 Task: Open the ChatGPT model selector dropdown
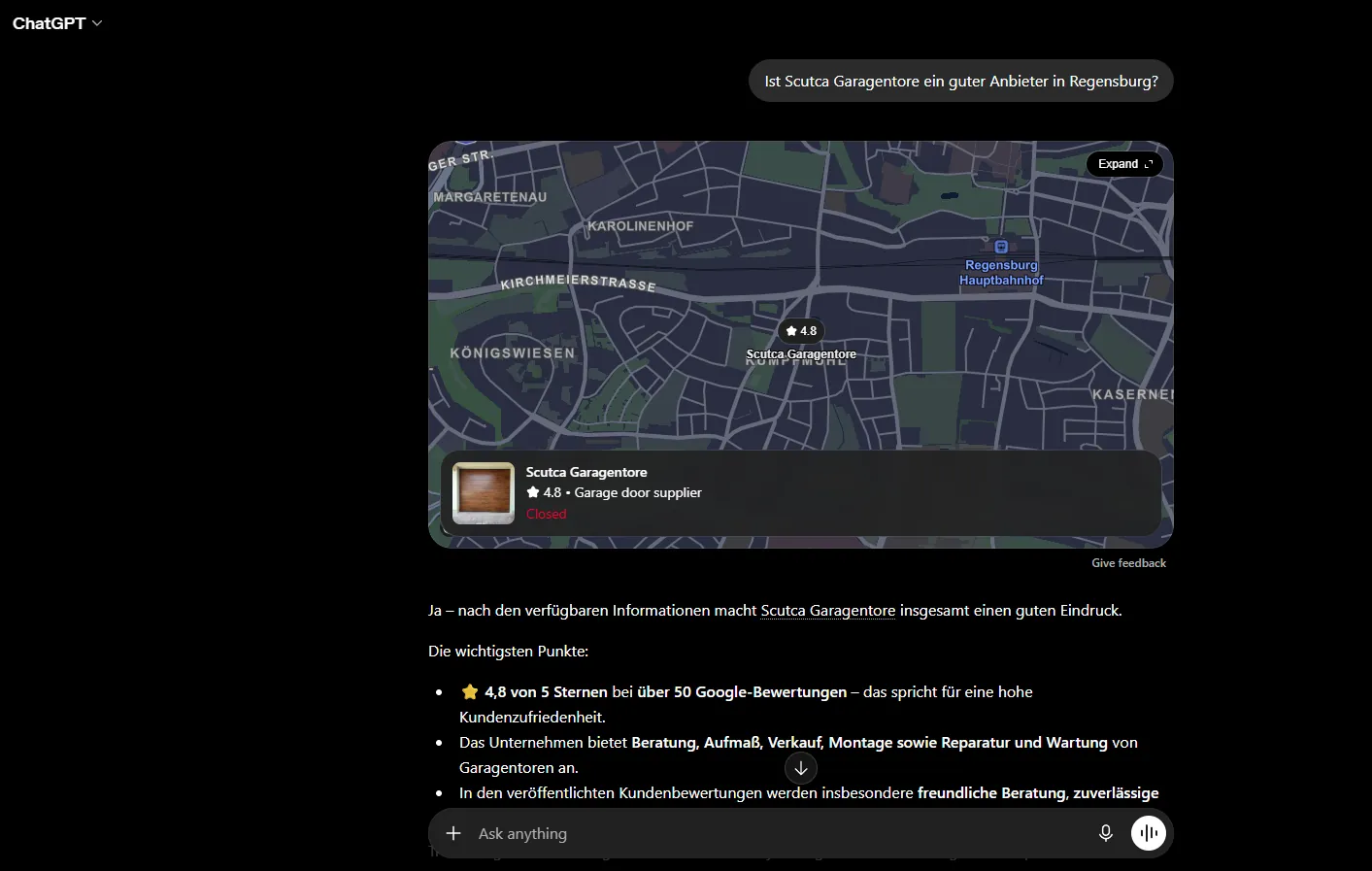pos(57,23)
